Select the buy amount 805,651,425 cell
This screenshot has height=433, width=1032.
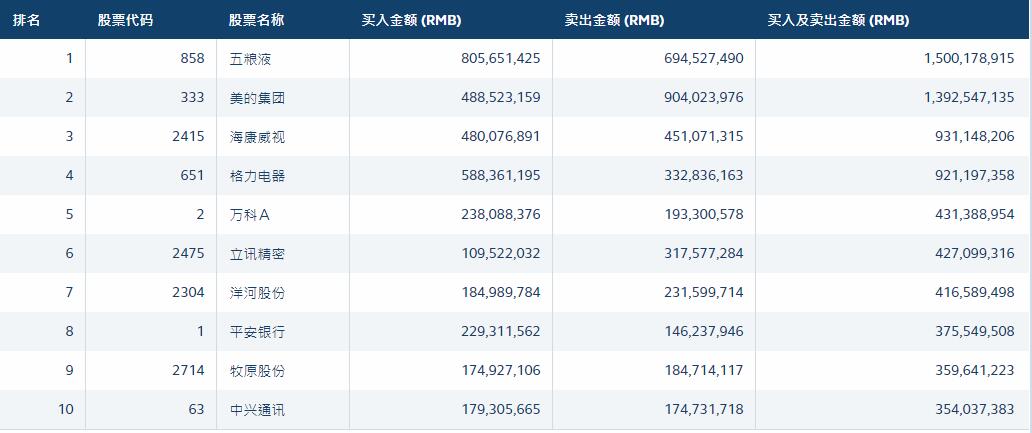pyautogui.click(x=487, y=59)
